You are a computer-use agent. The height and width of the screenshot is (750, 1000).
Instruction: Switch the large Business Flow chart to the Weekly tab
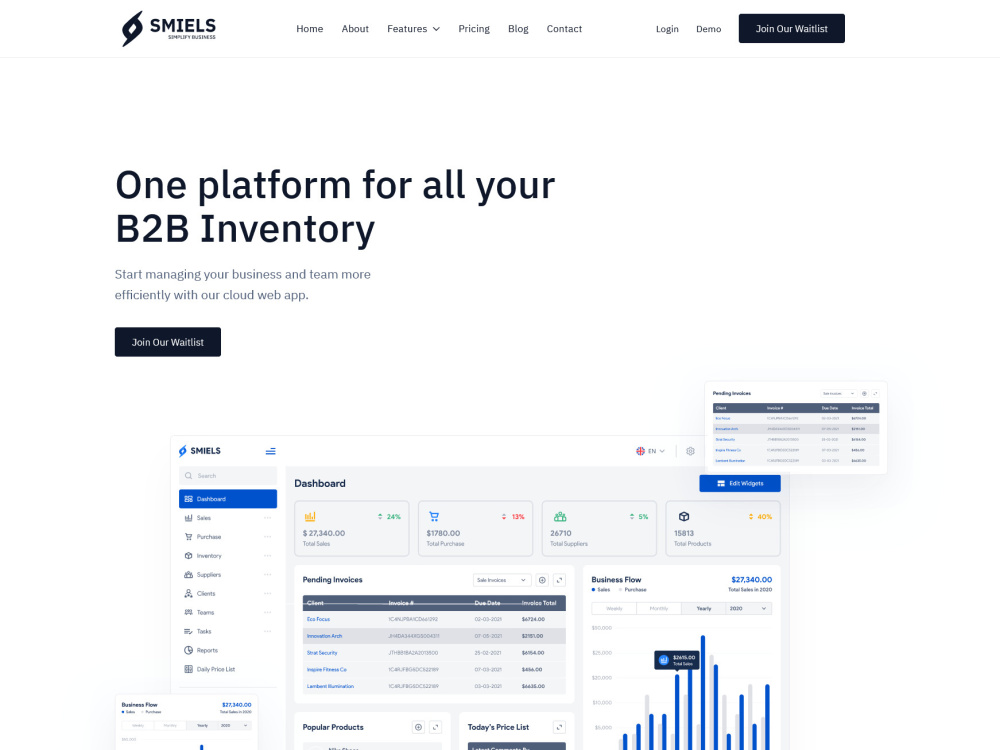pyautogui.click(x=614, y=608)
